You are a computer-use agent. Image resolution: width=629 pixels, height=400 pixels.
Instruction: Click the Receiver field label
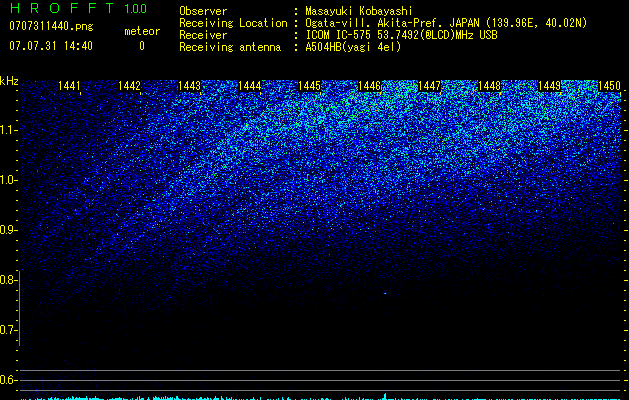[203, 35]
